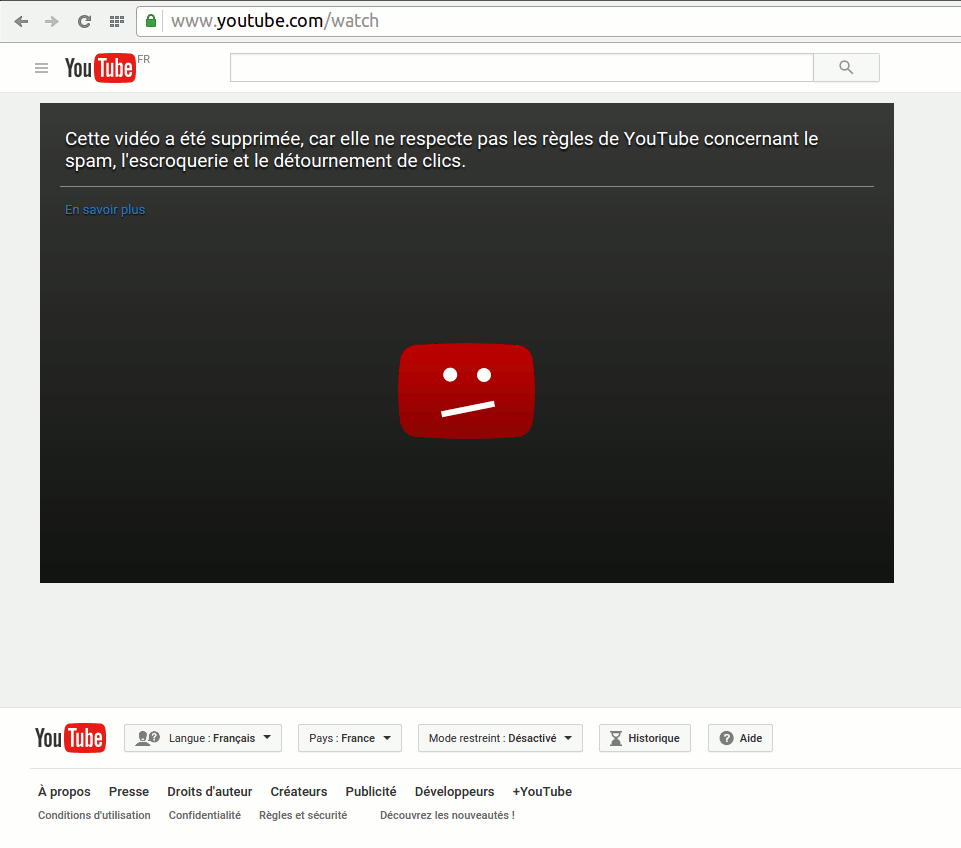
Task: Click the YouTube FR logo in header
Action: click(x=107, y=67)
